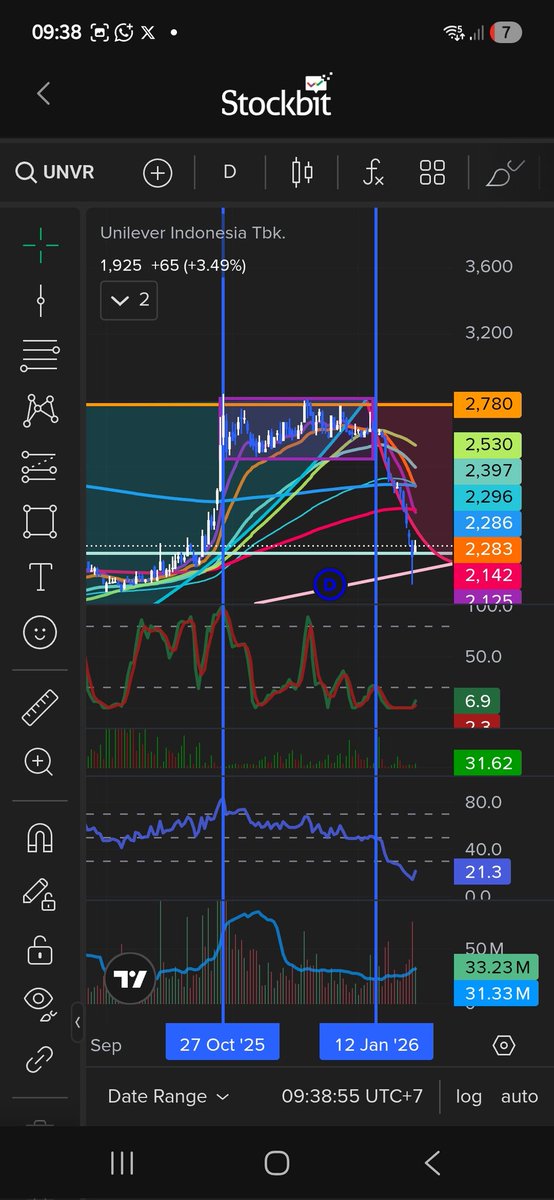This screenshot has height=1200, width=554.
Task: Tap the WhatsApp notification icon
Action: click(x=124, y=32)
